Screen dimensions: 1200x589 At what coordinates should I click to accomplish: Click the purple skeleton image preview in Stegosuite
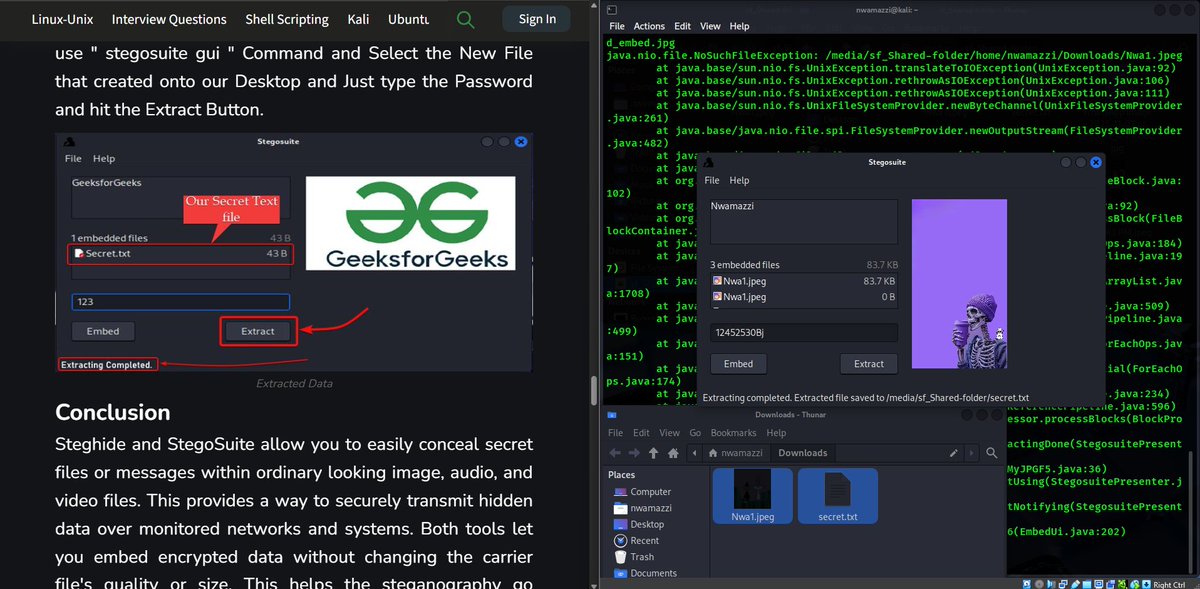click(x=959, y=284)
